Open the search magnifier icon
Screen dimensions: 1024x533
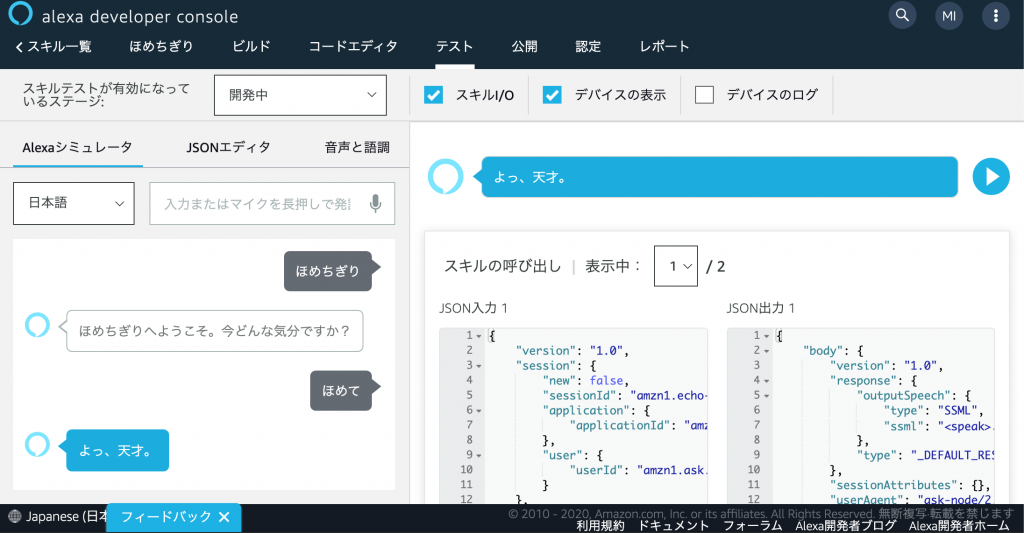pyautogui.click(x=902, y=15)
